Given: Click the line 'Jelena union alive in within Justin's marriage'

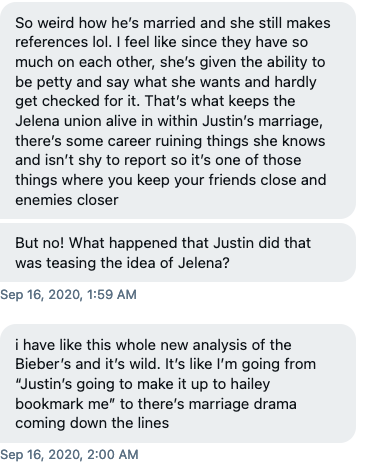Looking at the screenshot, I should click(169, 121).
